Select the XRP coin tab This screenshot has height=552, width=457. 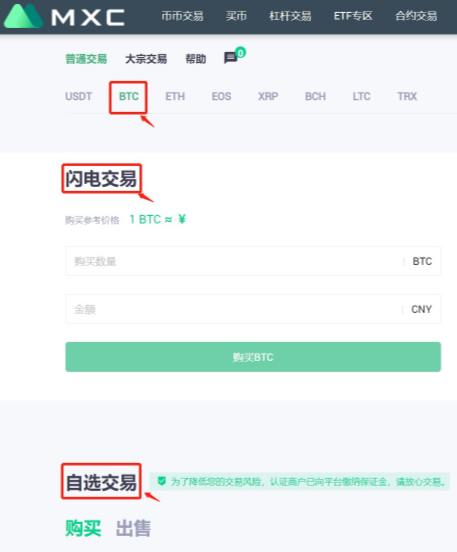pyautogui.click(x=268, y=96)
